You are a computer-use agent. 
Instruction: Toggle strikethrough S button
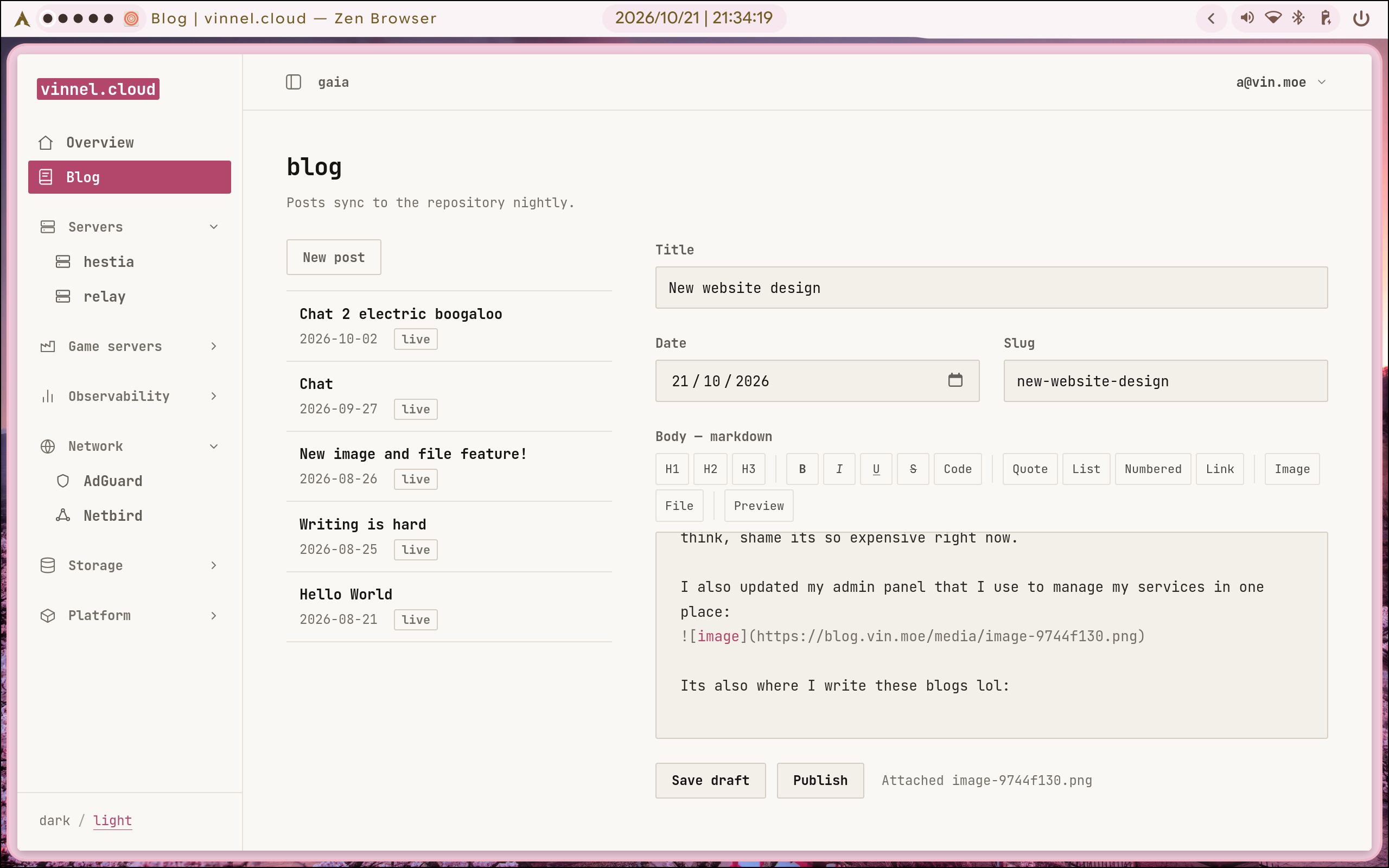pos(913,469)
